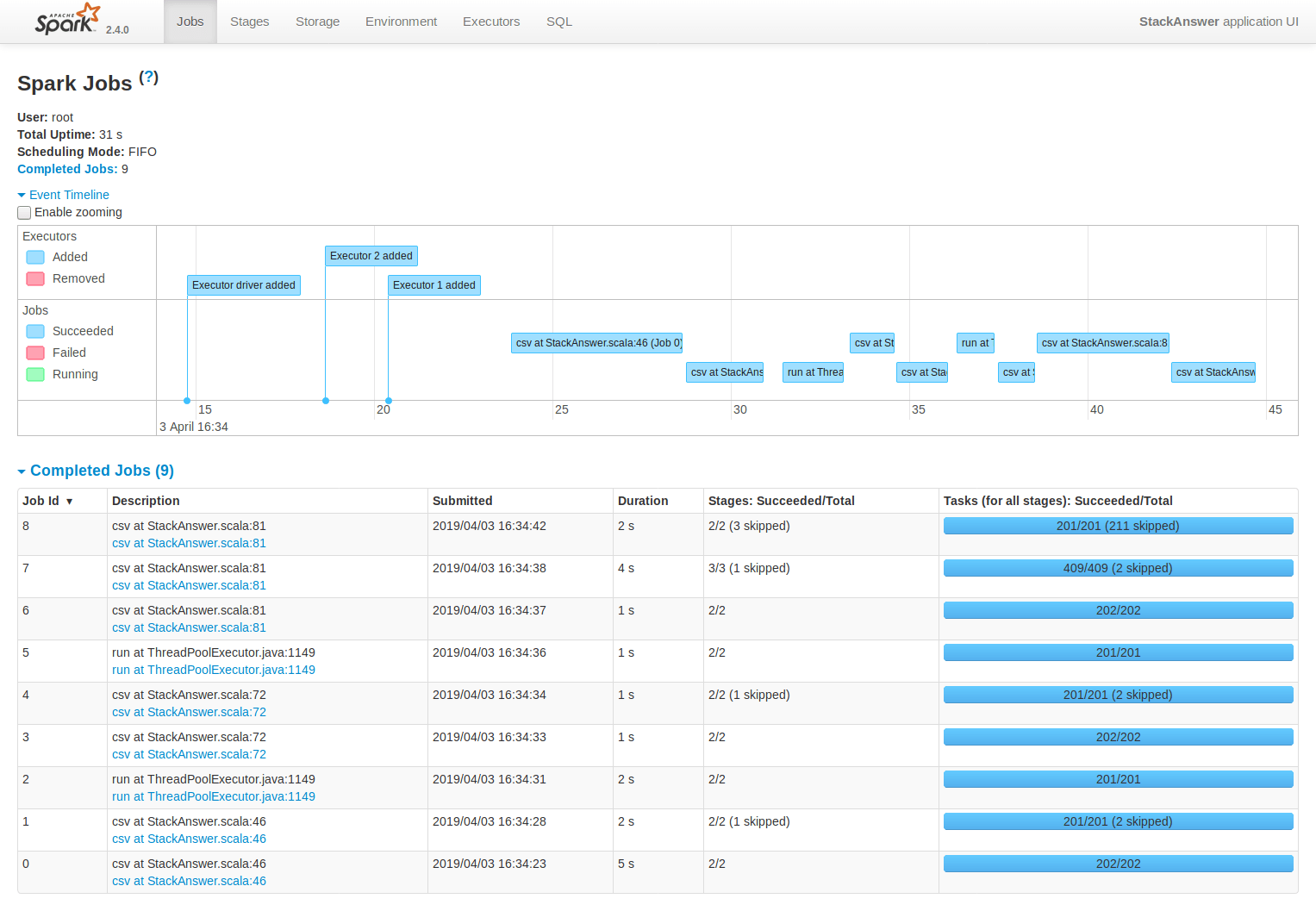This screenshot has width=1316, height=911.
Task: Click the red Failed legend swatch
Action: [x=34, y=353]
